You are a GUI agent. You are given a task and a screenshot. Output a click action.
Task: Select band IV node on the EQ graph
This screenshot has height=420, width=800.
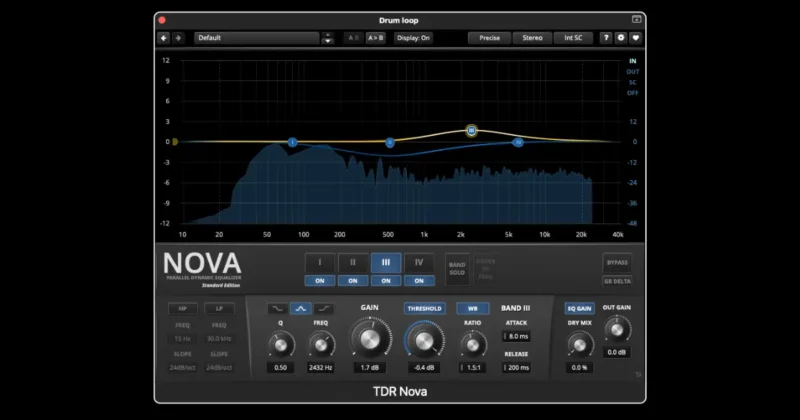(x=518, y=142)
